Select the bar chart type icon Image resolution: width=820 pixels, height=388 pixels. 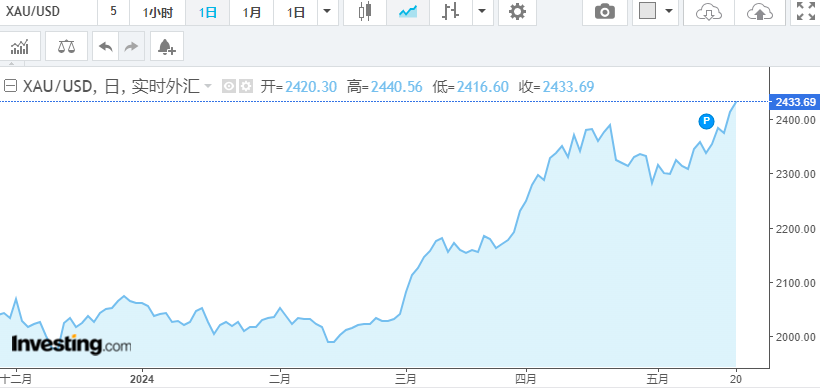click(x=450, y=12)
